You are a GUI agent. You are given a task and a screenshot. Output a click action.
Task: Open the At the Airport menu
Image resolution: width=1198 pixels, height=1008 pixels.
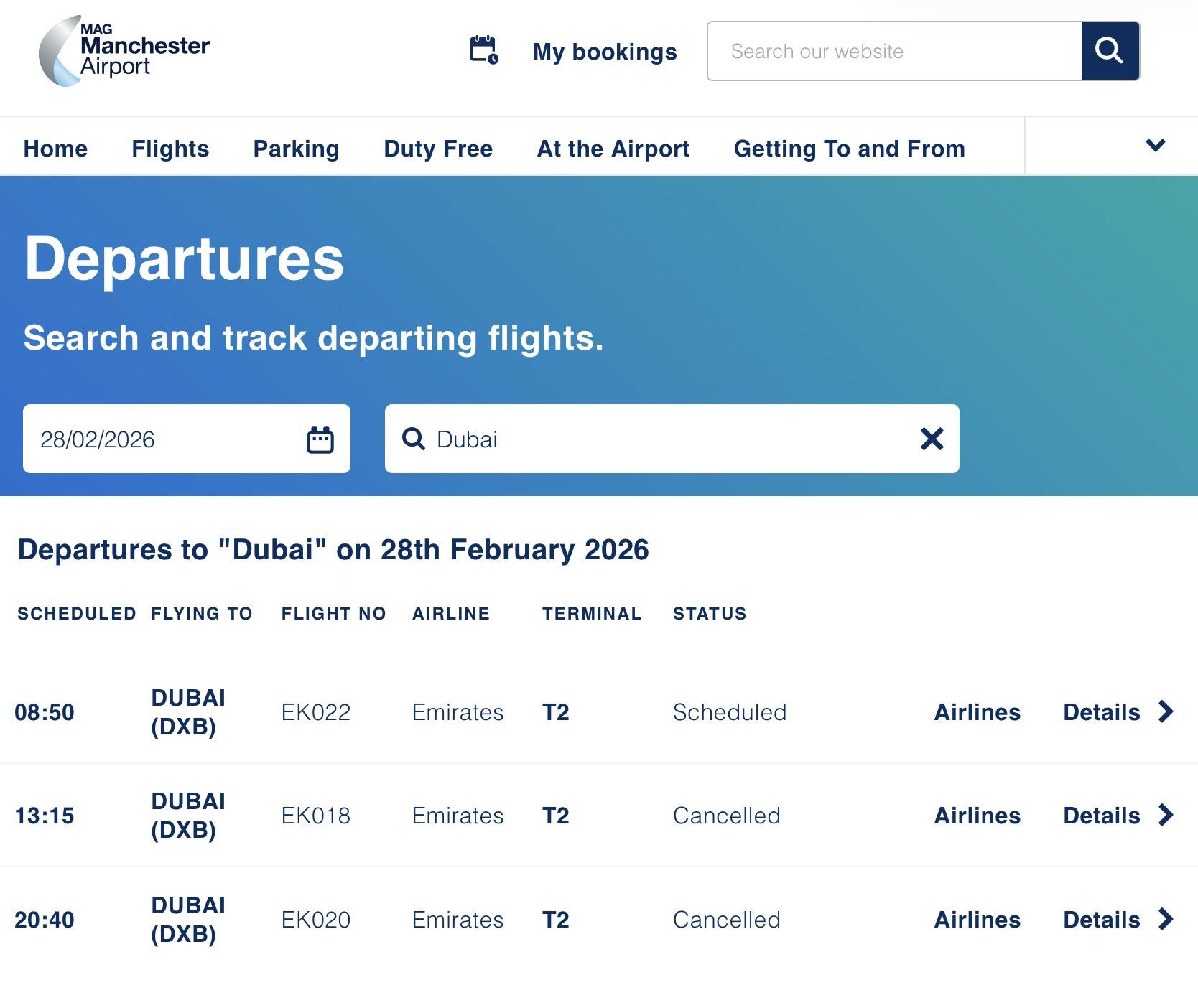[613, 149]
